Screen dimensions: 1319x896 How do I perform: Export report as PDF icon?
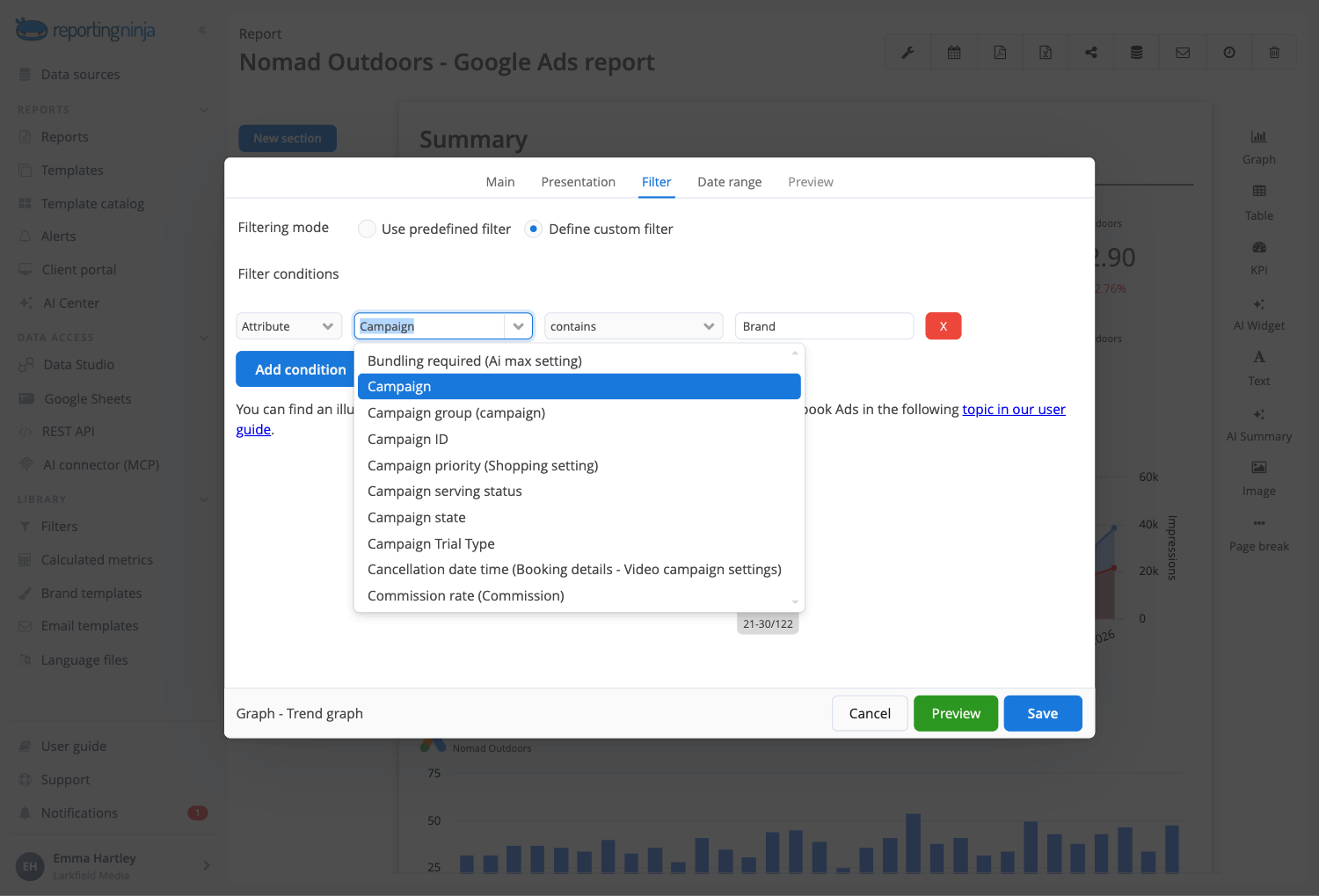(1000, 53)
